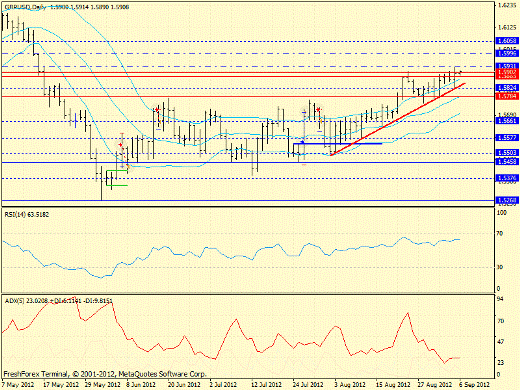Select the 1.6058 price level label
The height and width of the screenshot is (390, 520).
pyautogui.click(x=507, y=41)
